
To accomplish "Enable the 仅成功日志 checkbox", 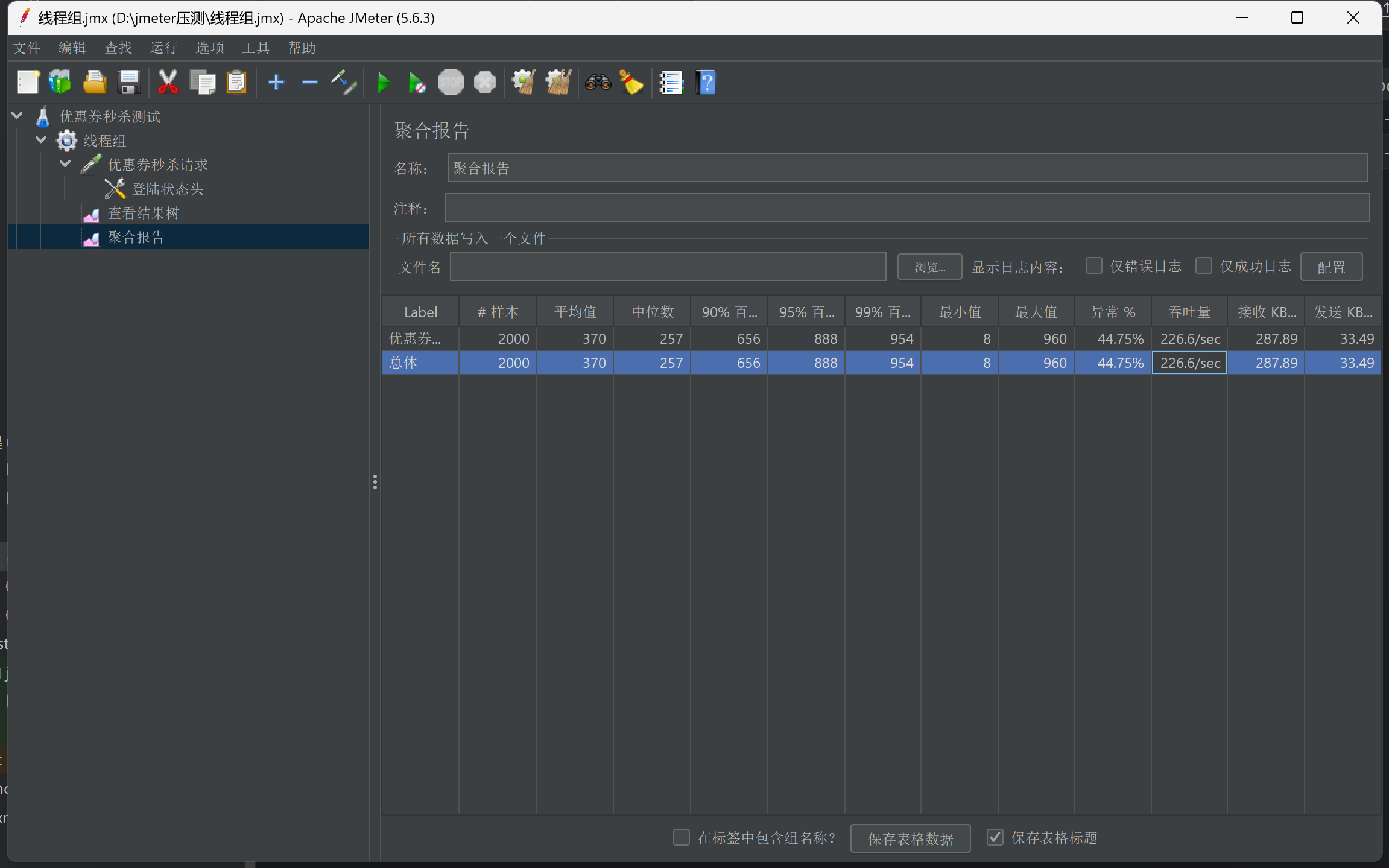I will coord(1203,266).
